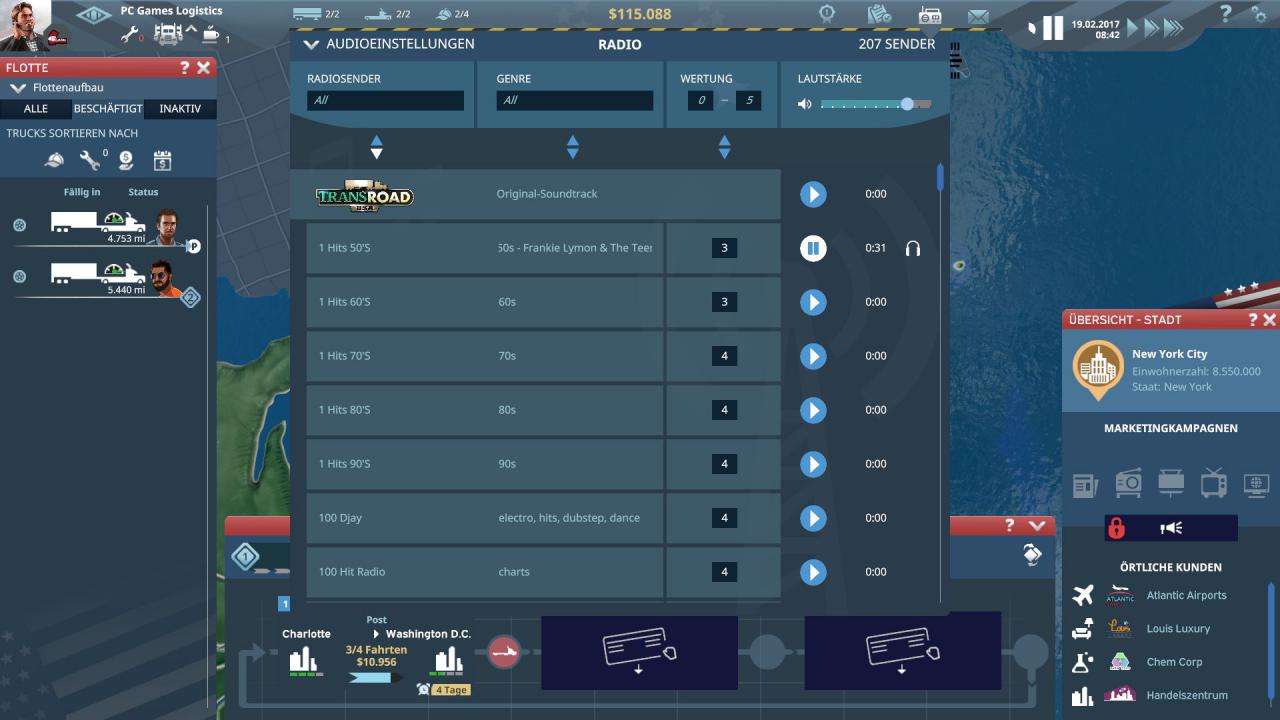This screenshot has height=720, width=1280.
Task: Click the PC Games Logistics company logo
Action: click(93, 15)
